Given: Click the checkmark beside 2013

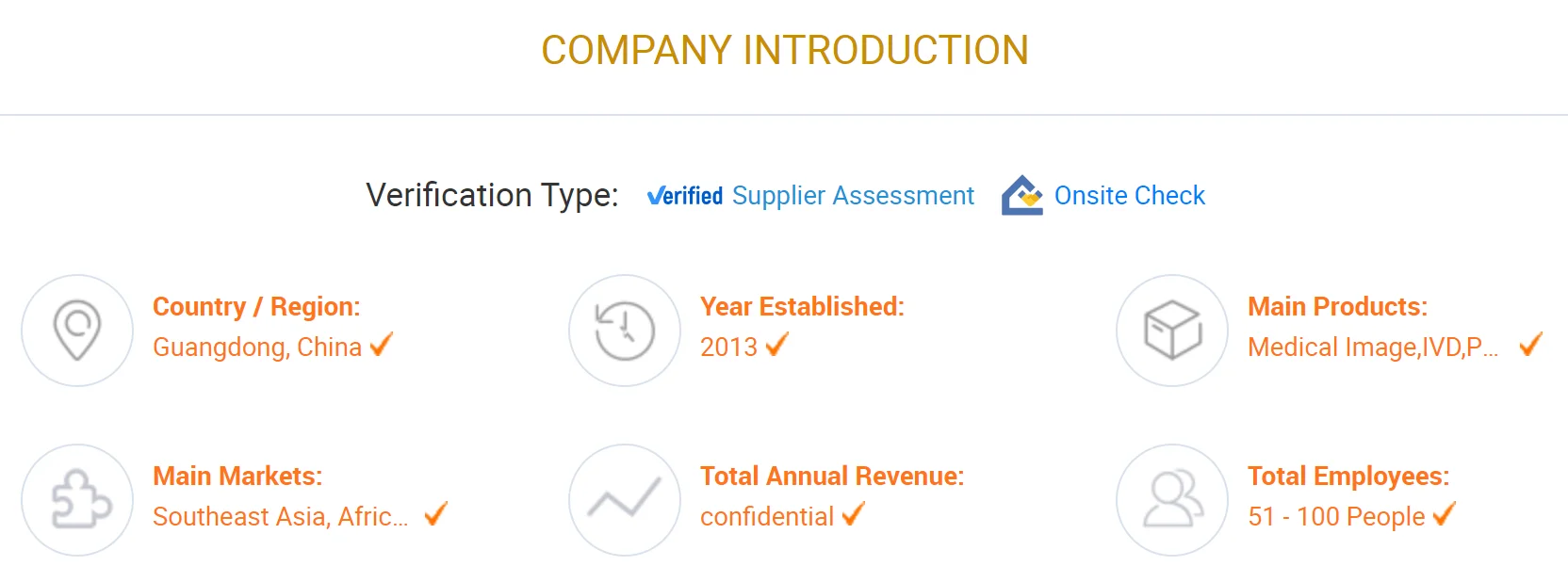Looking at the screenshot, I should (x=777, y=346).
